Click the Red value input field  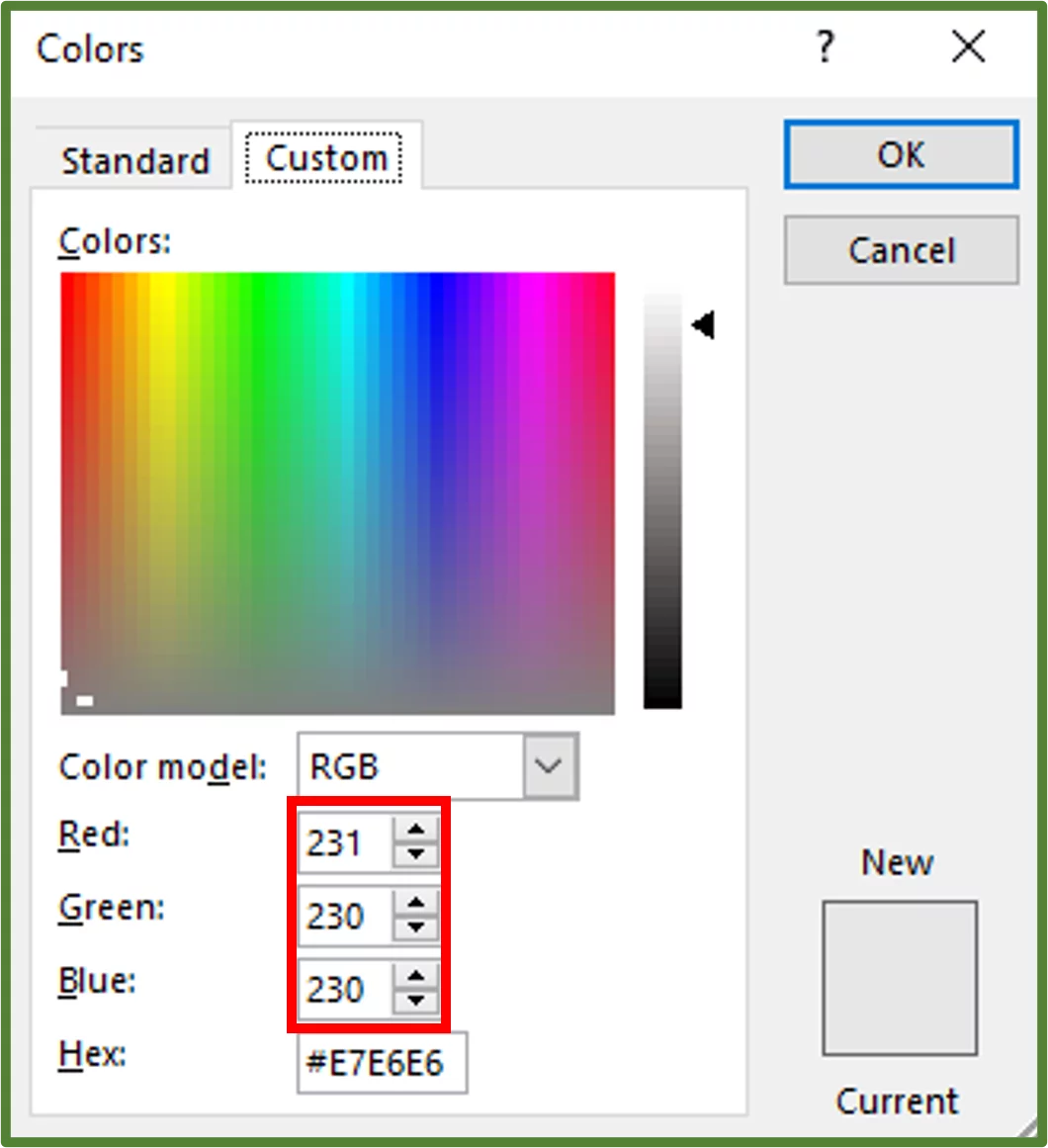344,843
